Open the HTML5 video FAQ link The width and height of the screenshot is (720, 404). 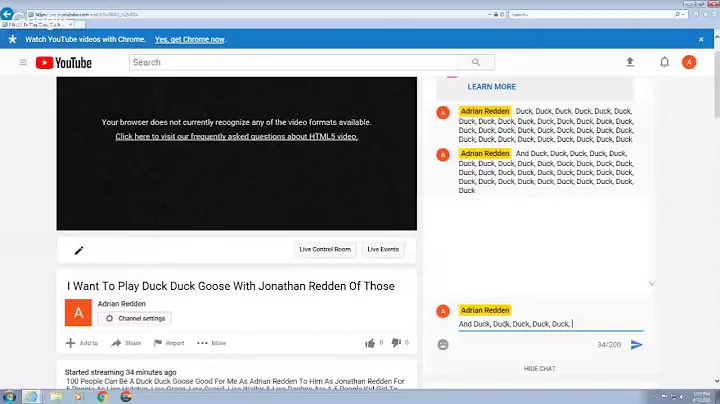[x=236, y=136]
